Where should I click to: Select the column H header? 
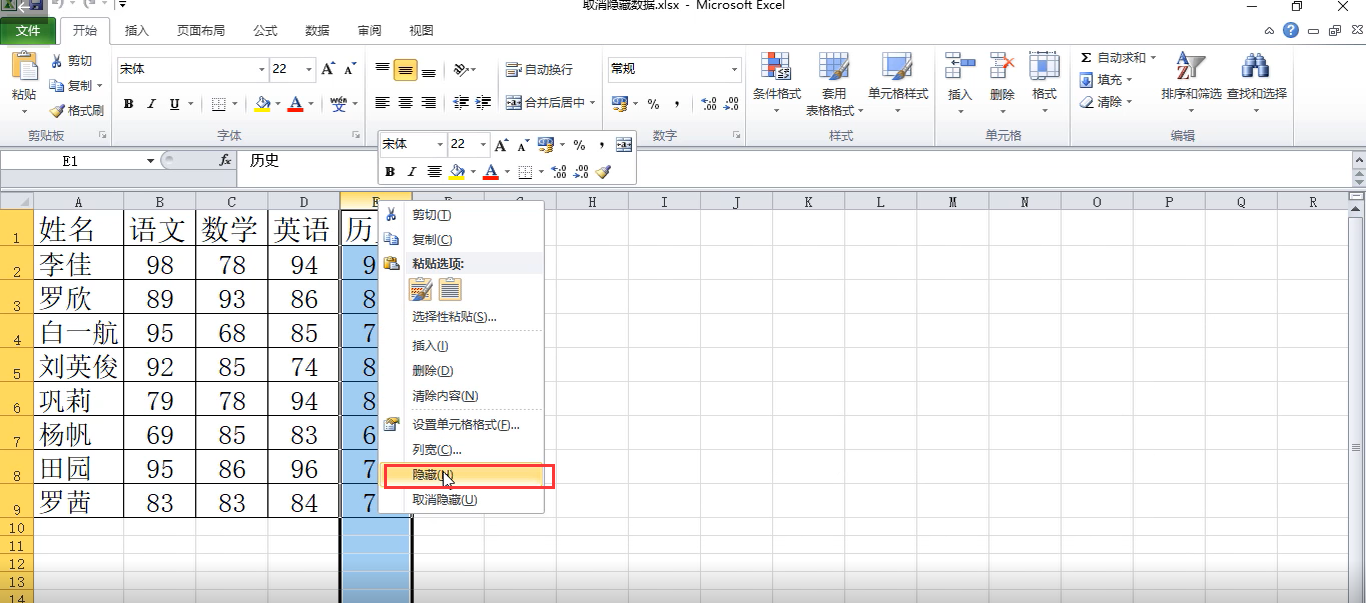point(592,202)
